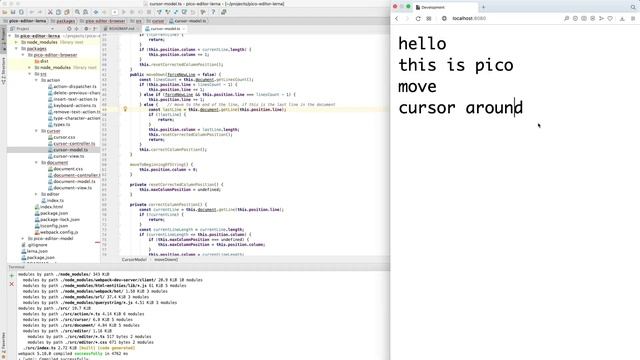
Task: Click the moveDown() breadcrumb below editor
Action: [x=166, y=260]
